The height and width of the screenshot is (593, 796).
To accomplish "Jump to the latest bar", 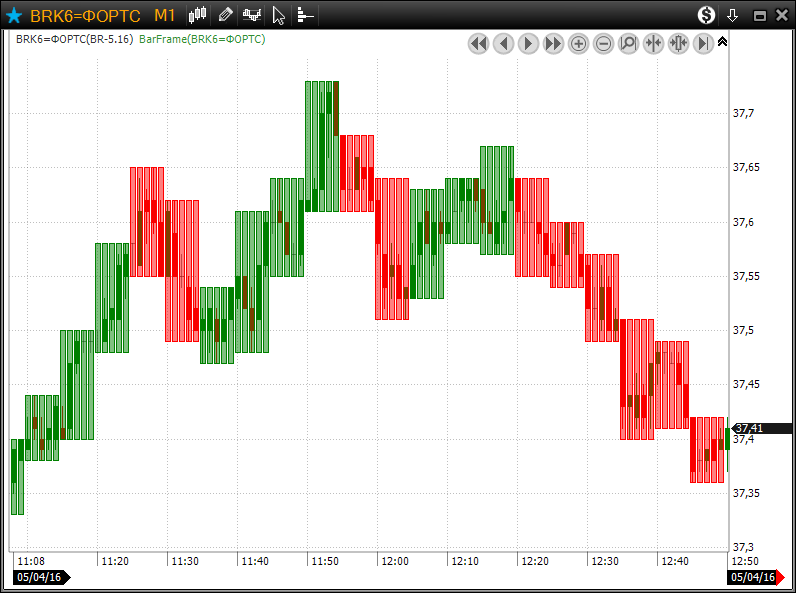I will pyautogui.click(x=703, y=43).
